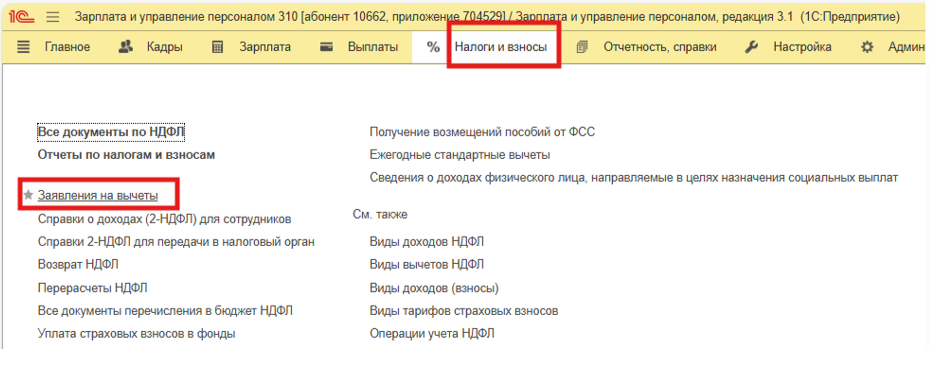This screenshot has height=369, width=929.
Task: Open Справки о доходах (2-НДФЛ) для сотрудников
Action: (165, 219)
